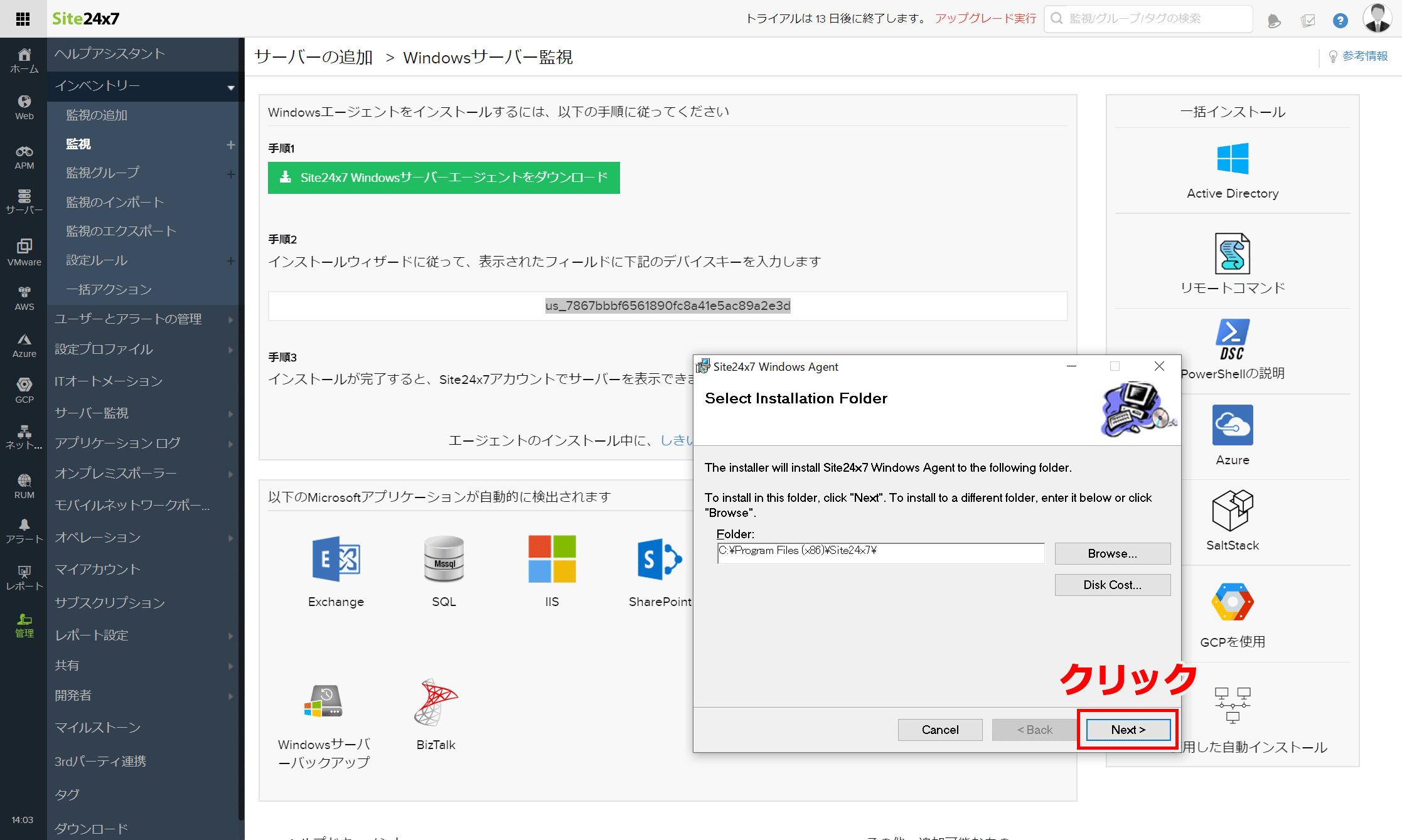Open マイアカウント menu item
The image size is (1402, 840).
coord(97,569)
